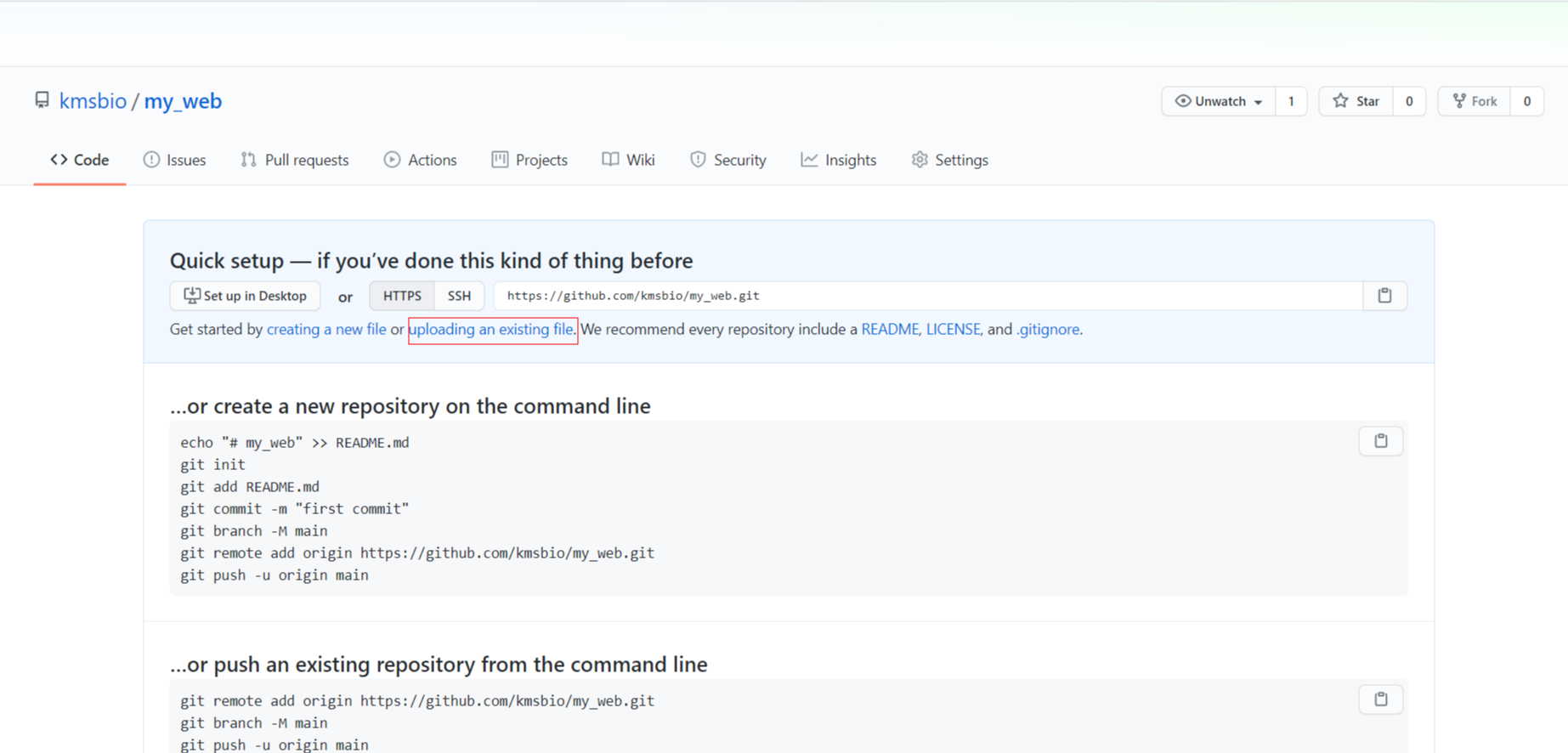The width and height of the screenshot is (1568, 753).
Task: Click the uploading an existing file link
Action: (x=491, y=329)
